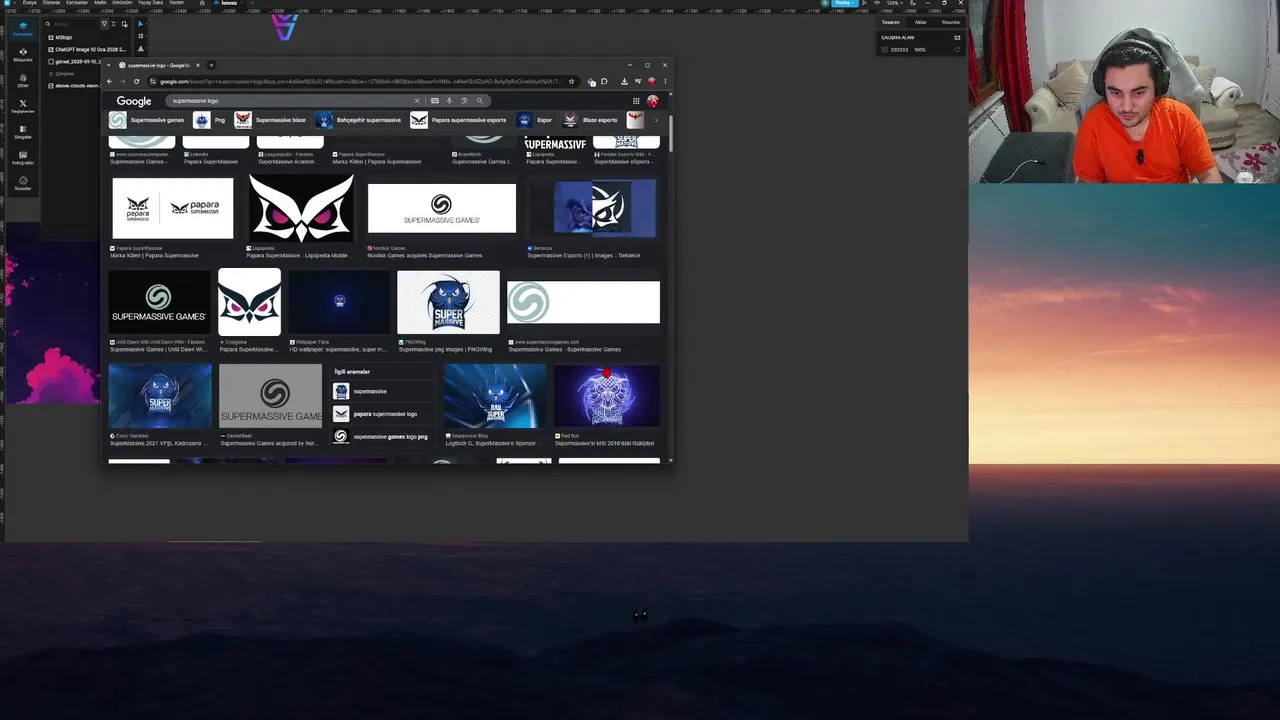1280x720 pixels.
Task: Click the 333333 workspace color swatch
Action: pos(885,50)
